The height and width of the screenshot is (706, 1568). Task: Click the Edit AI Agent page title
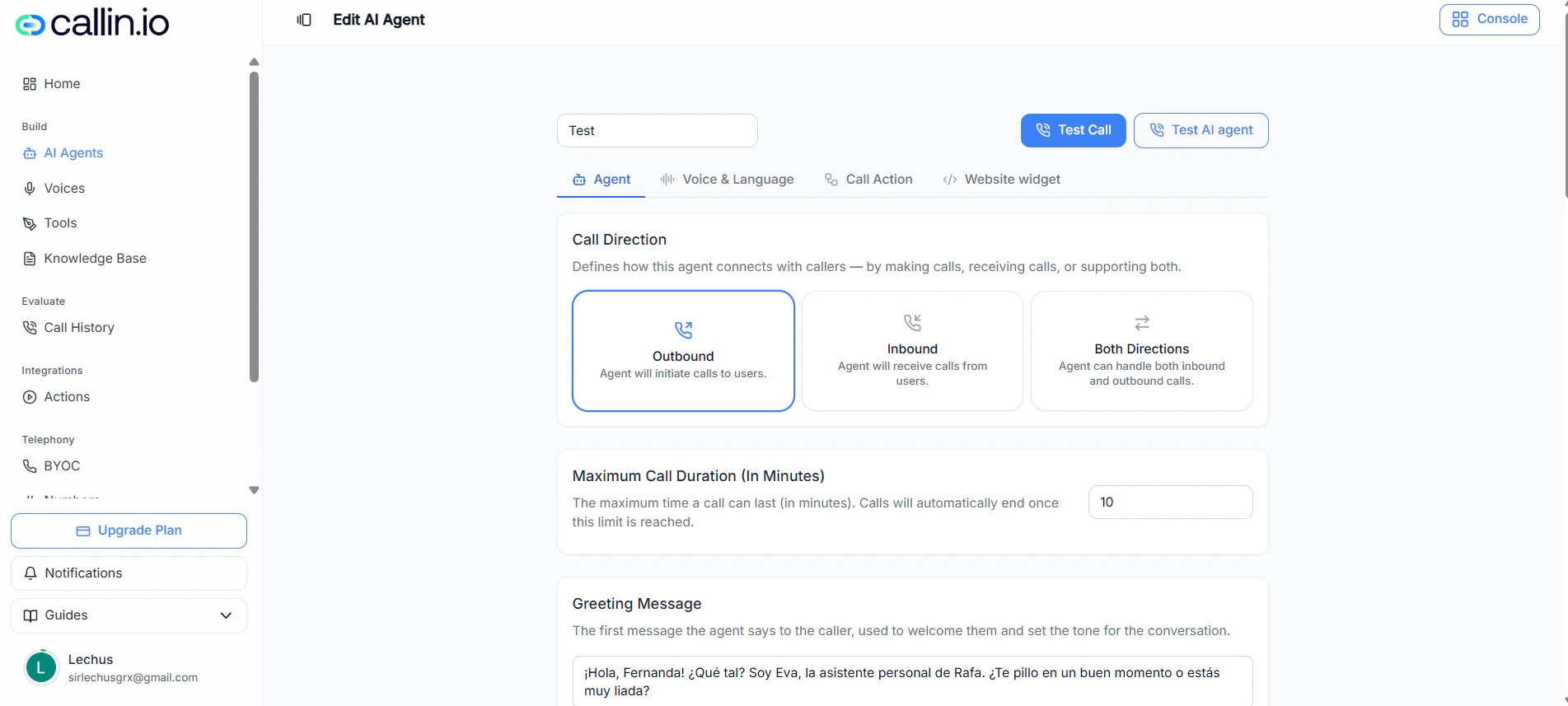pos(379,20)
